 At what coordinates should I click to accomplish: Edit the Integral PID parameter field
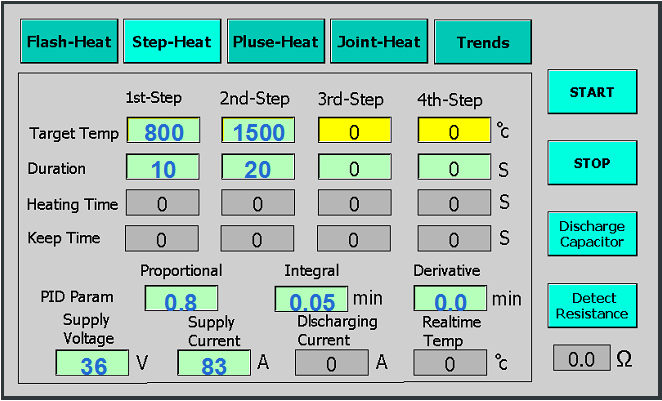click(312, 299)
